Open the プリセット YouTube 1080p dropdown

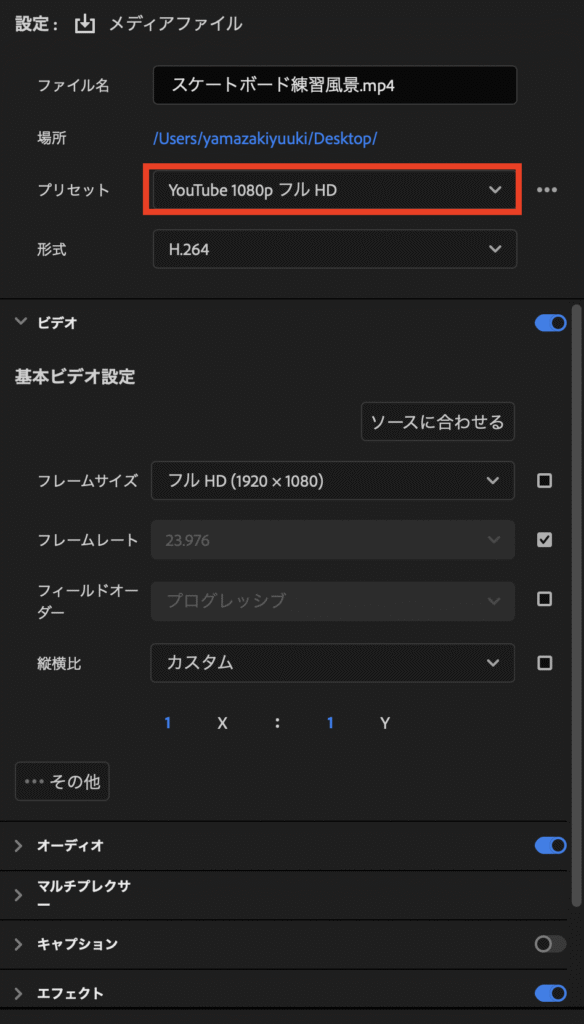coord(335,190)
